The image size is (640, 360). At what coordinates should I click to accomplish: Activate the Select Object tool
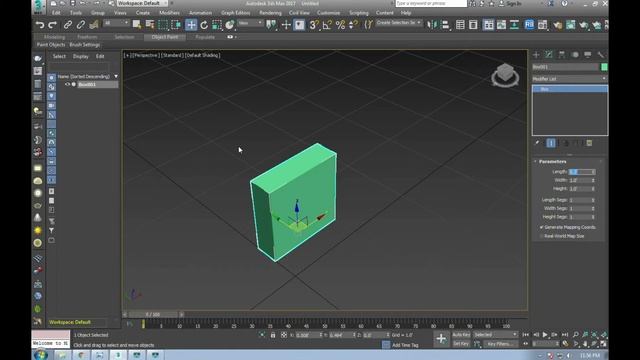[x=137, y=25]
